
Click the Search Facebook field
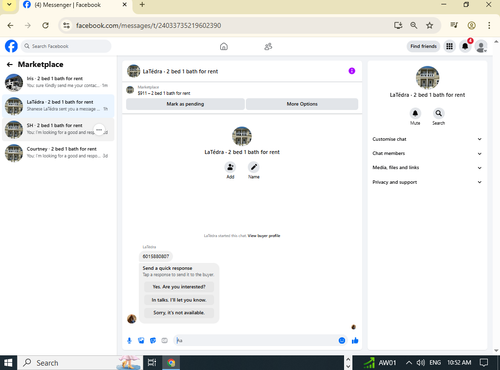pos(66,46)
